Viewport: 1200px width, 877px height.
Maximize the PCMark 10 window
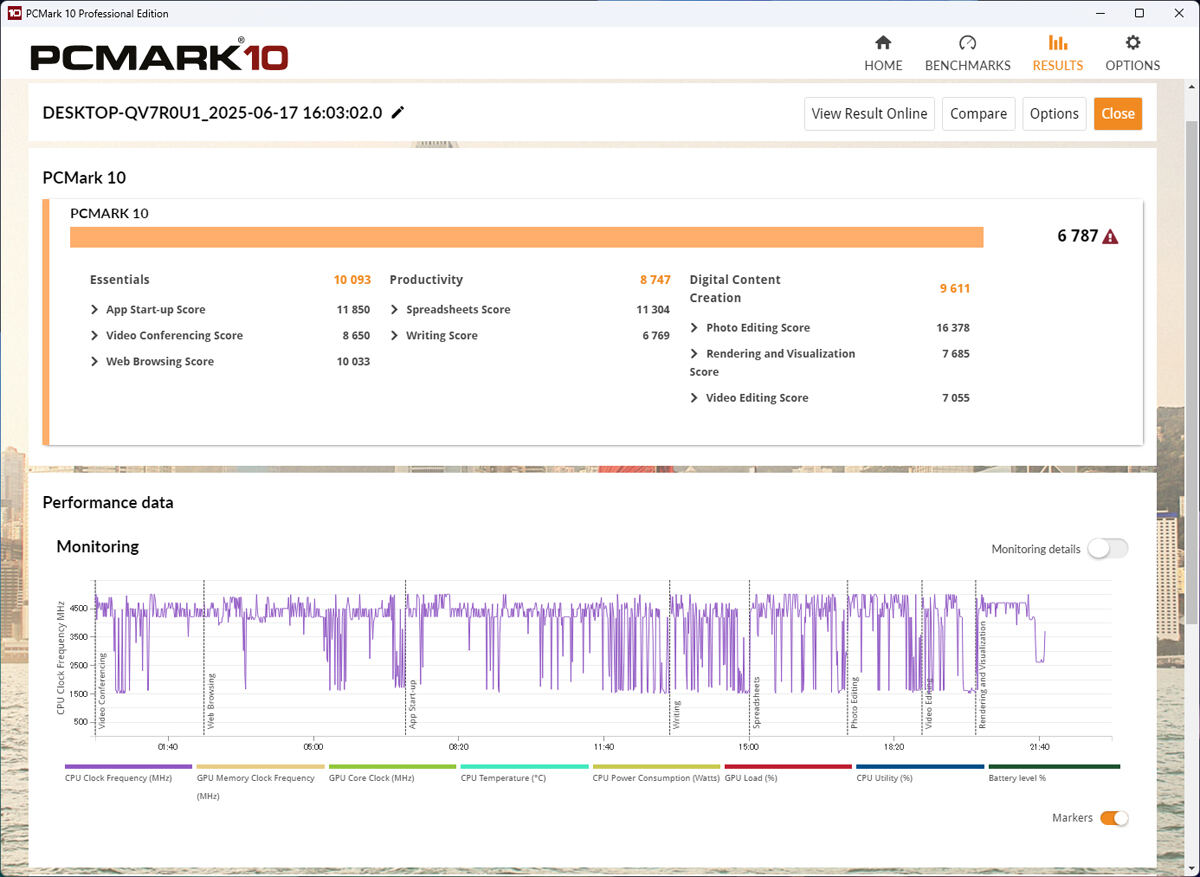click(1139, 13)
